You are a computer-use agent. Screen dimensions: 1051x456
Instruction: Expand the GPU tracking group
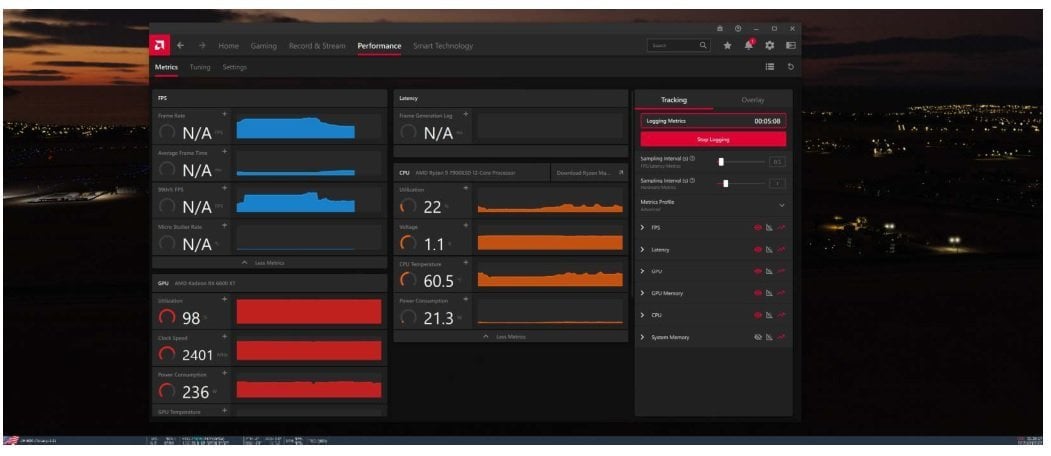tap(643, 272)
